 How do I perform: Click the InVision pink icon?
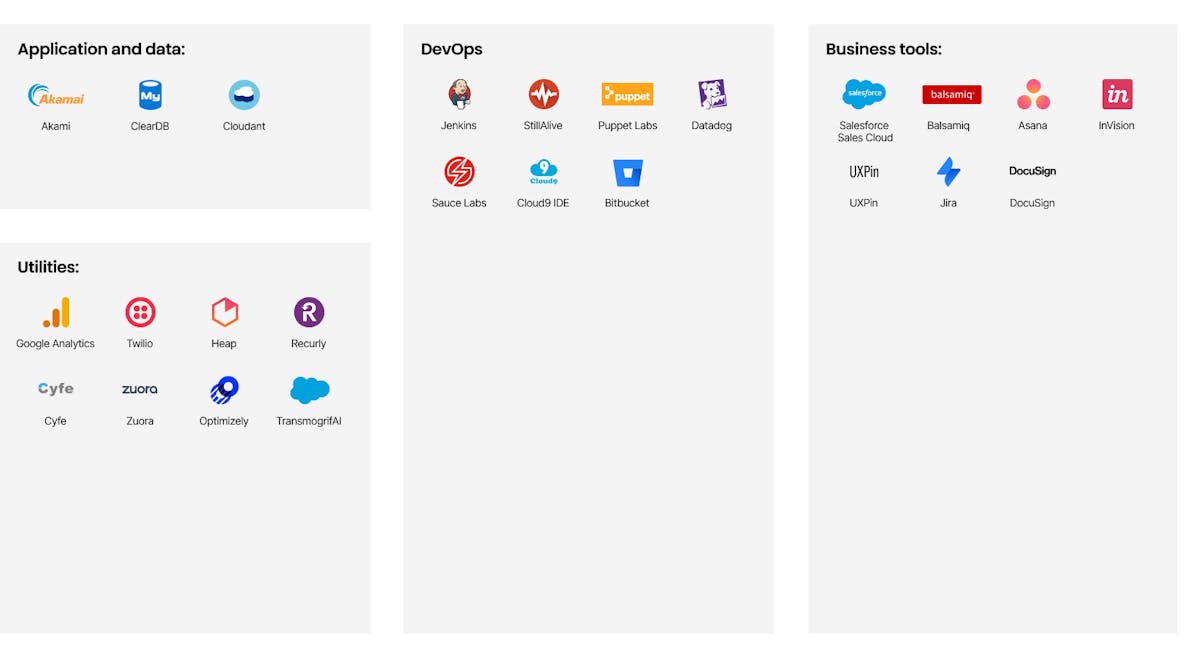1117,94
